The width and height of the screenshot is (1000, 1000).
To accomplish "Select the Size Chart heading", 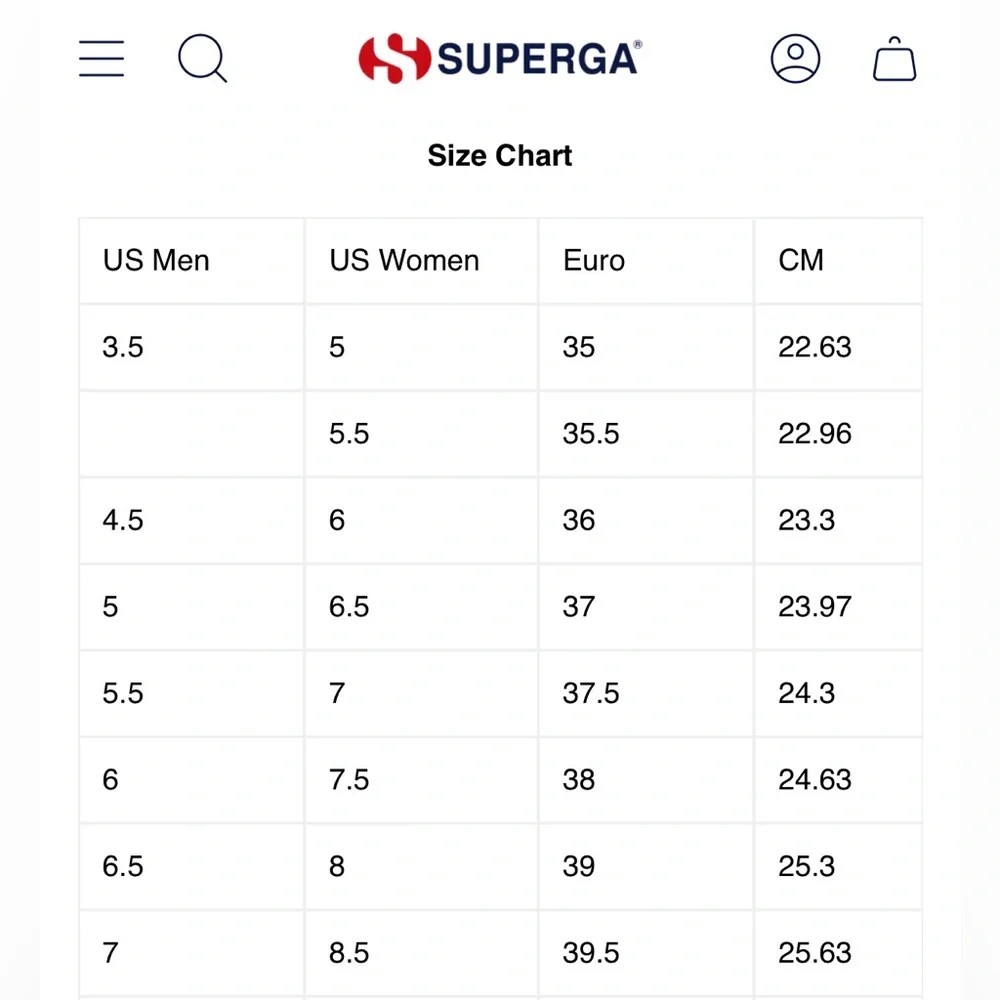I will (x=500, y=156).
